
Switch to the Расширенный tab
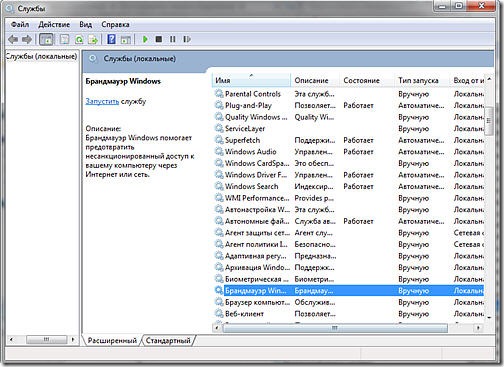click(x=112, y=340)
